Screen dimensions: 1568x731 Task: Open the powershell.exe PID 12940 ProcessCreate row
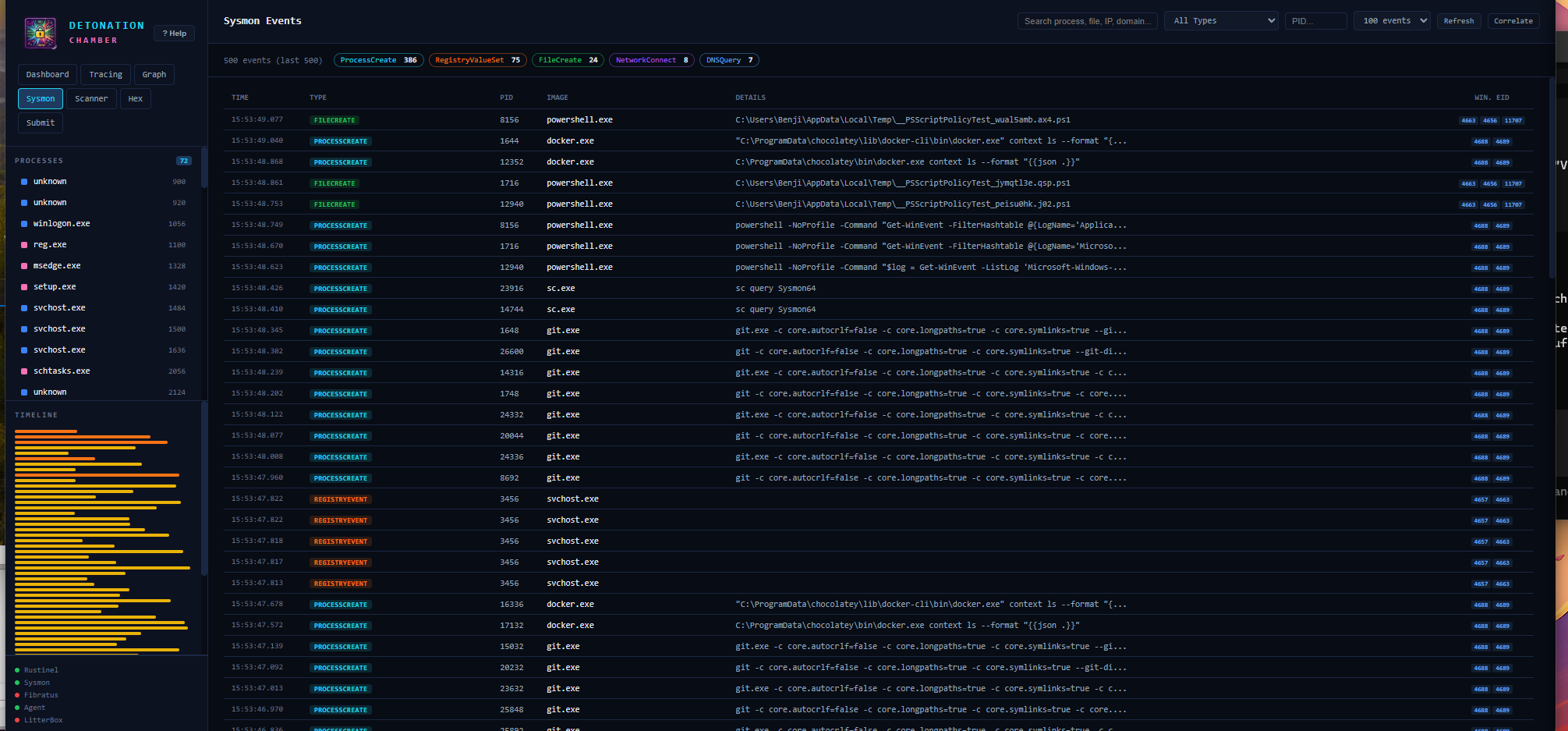coord(879,268)
